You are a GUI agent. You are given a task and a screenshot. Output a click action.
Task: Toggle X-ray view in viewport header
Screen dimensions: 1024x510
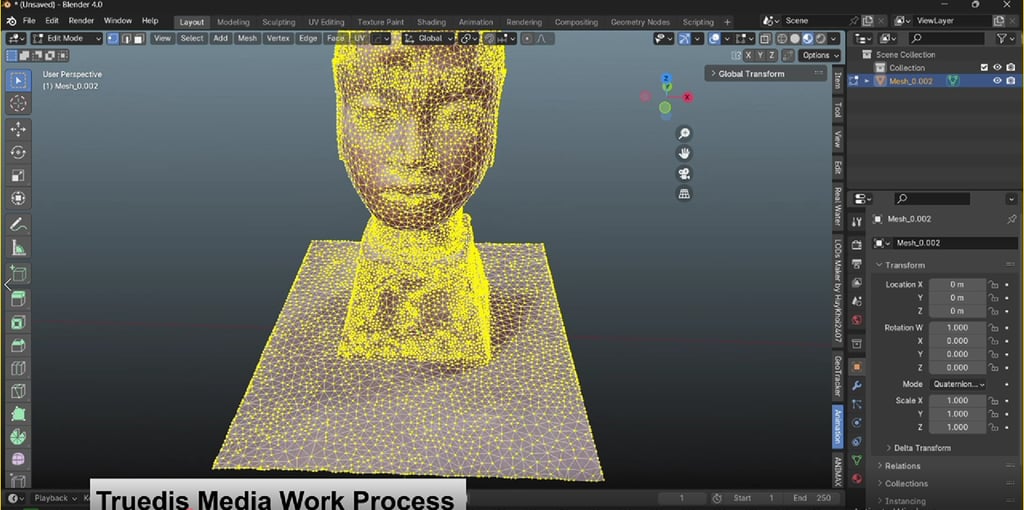point(765,39)
